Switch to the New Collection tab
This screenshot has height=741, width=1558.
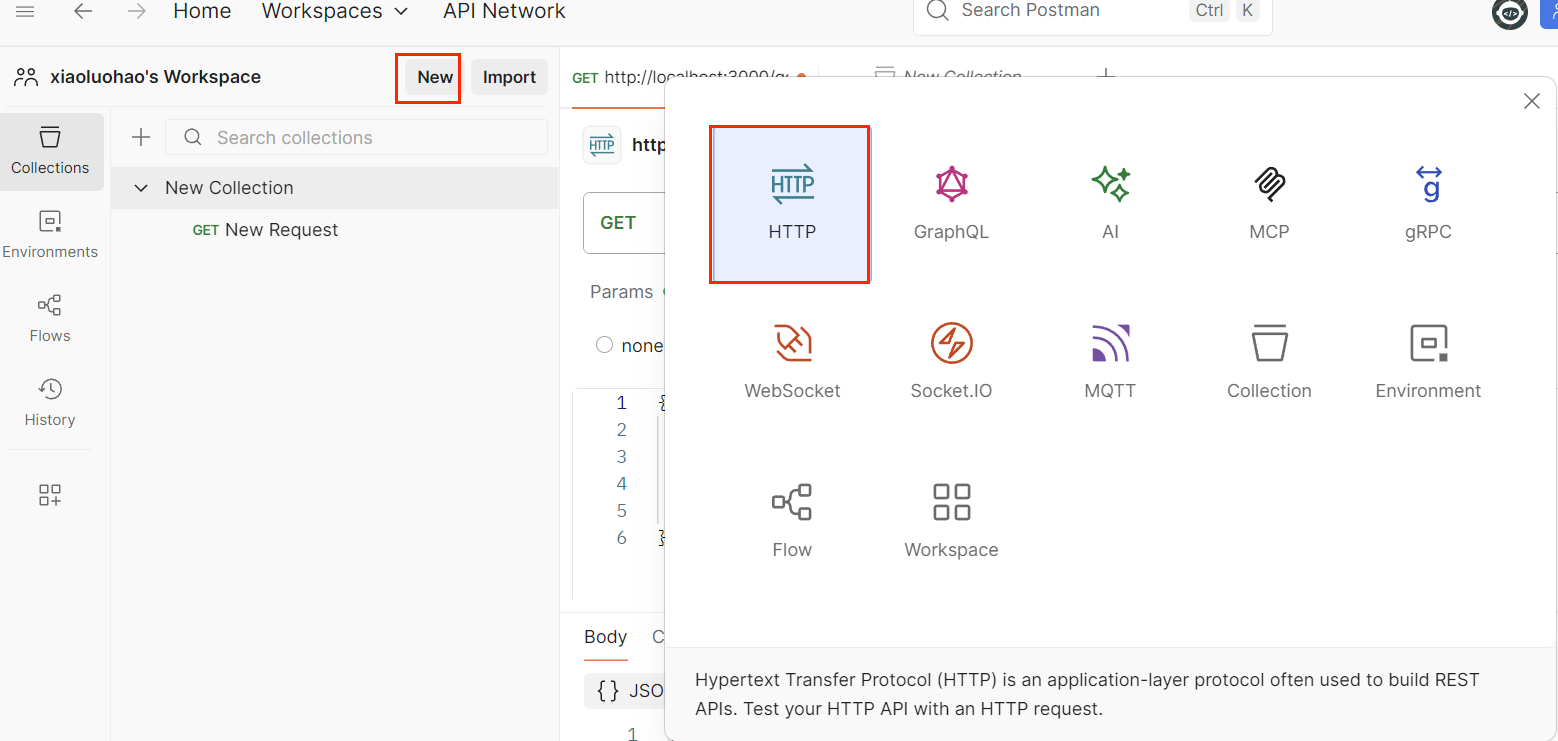[x=947, y=77]
